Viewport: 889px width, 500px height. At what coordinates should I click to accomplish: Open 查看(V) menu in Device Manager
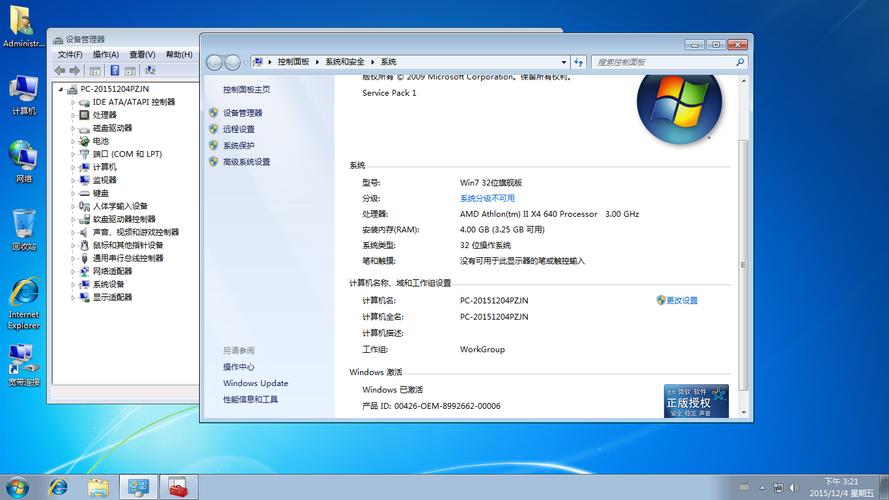[142, 54]
